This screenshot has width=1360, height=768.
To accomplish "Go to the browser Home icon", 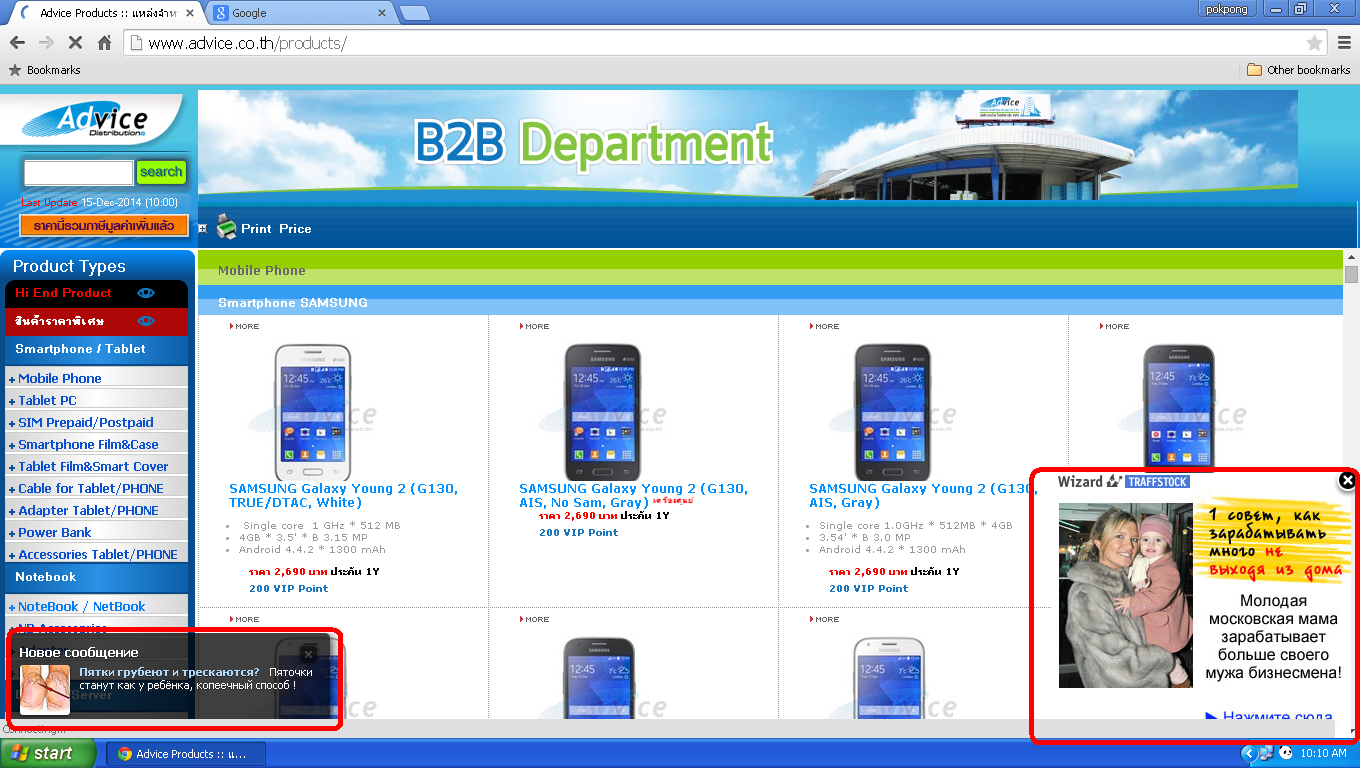I will (x=104, y=43).
